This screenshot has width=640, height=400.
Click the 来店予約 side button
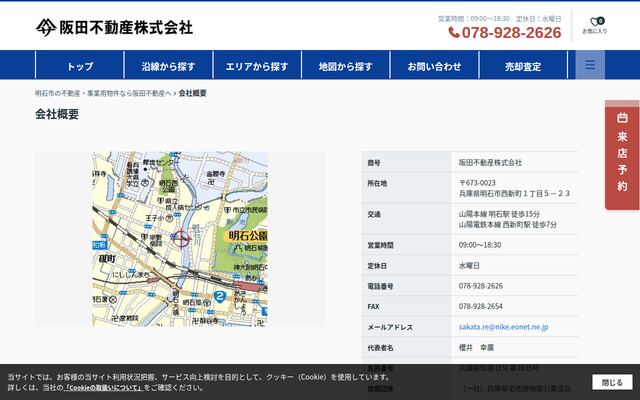(x=622, y=155)
